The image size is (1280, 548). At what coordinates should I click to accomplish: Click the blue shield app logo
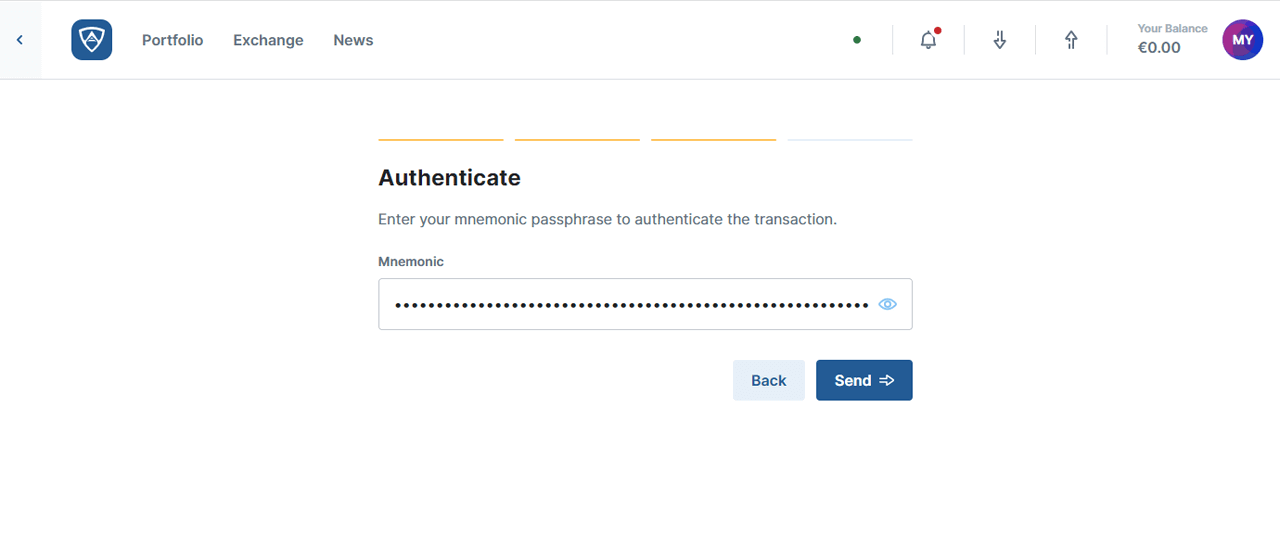pyautogui.click(x=92, y=40)
